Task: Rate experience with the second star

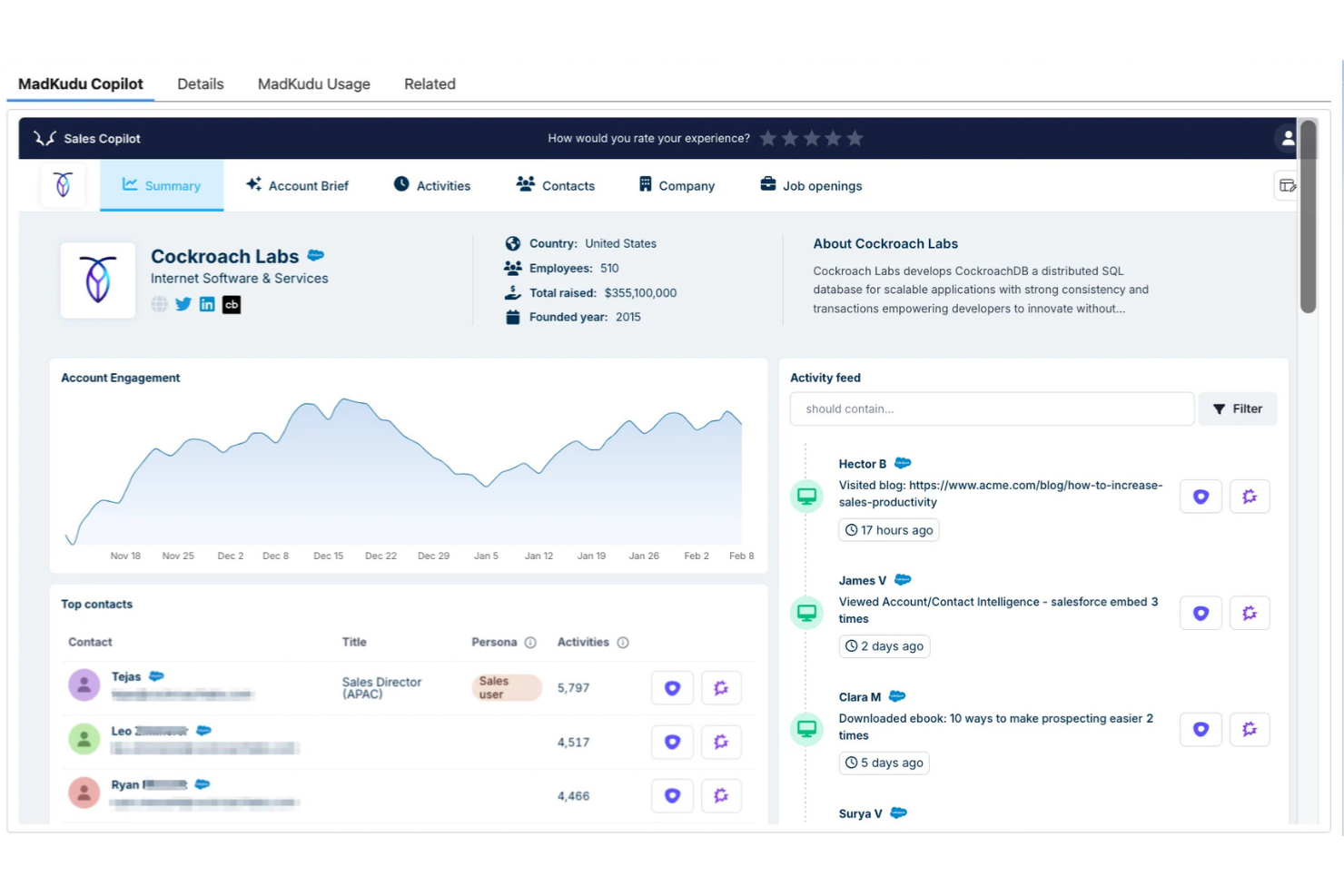Action: [x=790, y=138]
